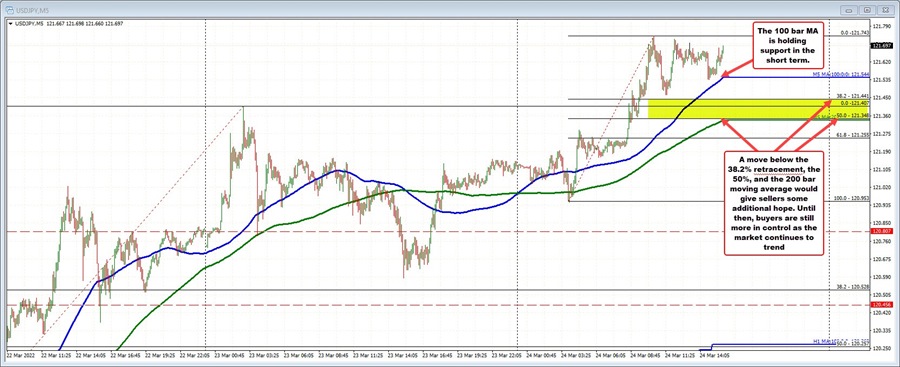Click price axis value 121.620

pos(881,62)
